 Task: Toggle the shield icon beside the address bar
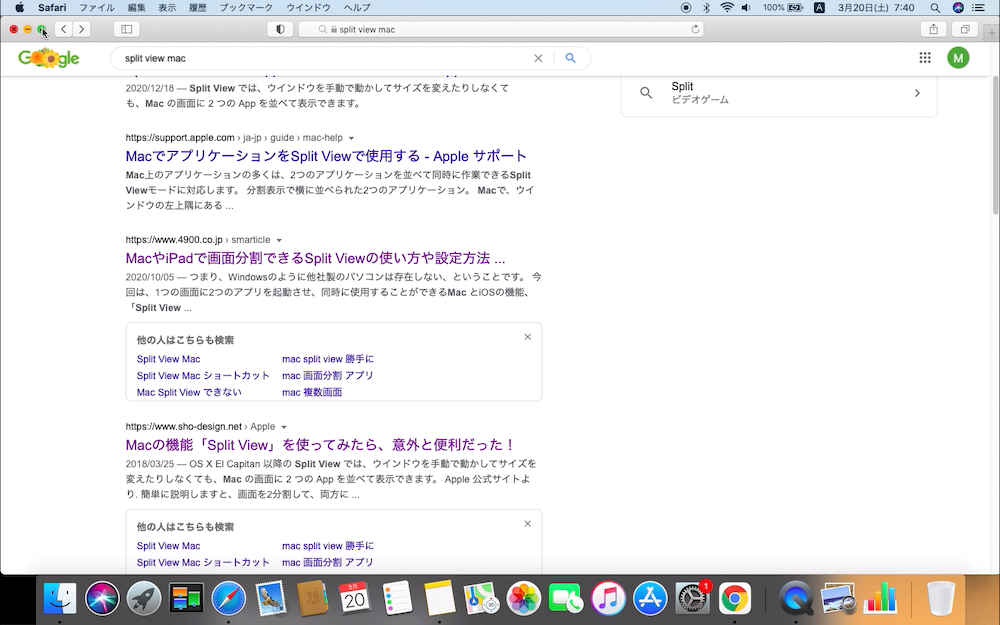pyautogui.click(x=280, y=29)
